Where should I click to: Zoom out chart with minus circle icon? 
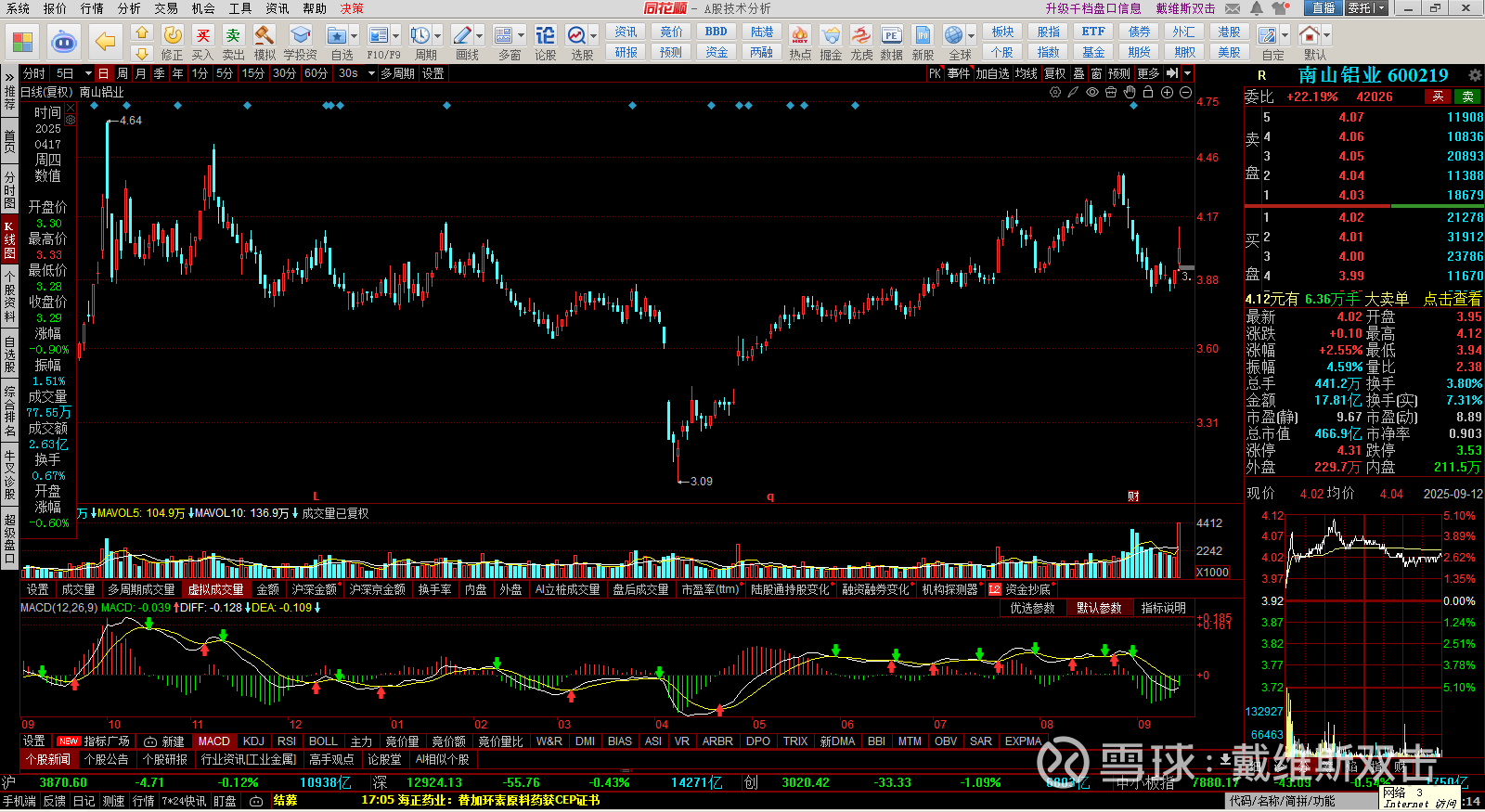[1185, 92]
